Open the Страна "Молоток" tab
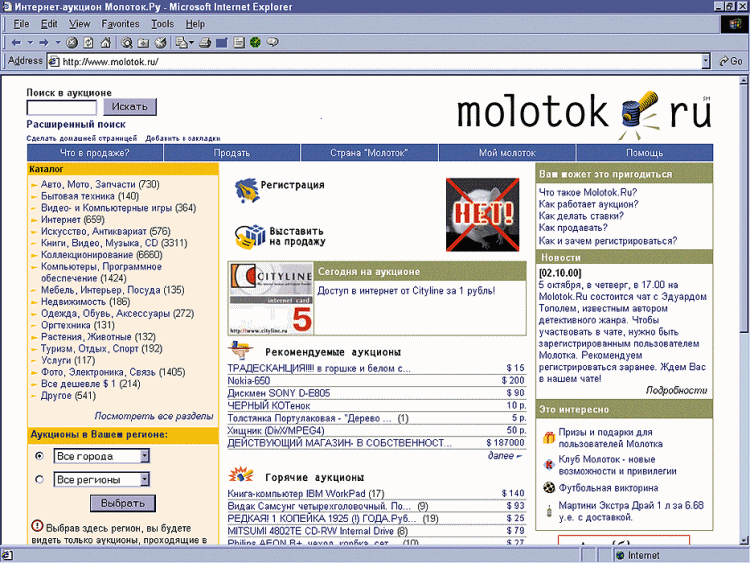 pyautogui.click(x=369, y=153)
